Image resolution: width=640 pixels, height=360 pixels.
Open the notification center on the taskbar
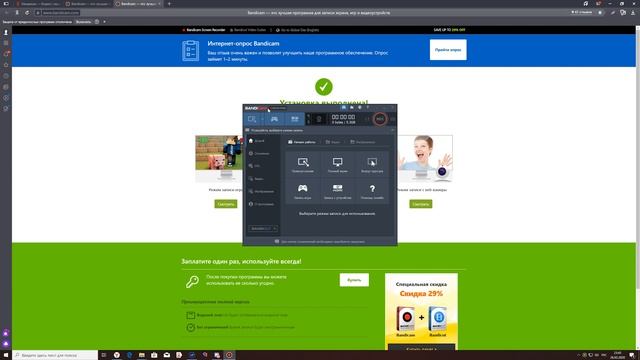pos(632,355)
